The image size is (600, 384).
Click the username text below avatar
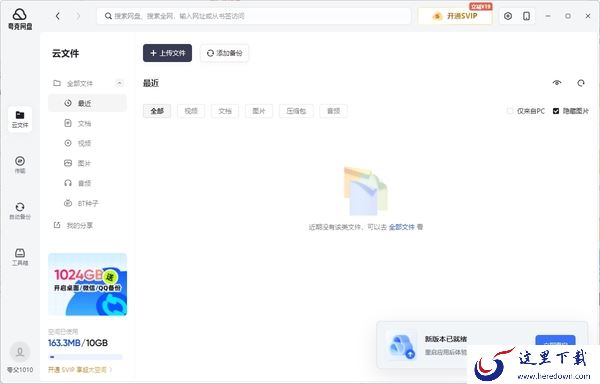point(20,370)
